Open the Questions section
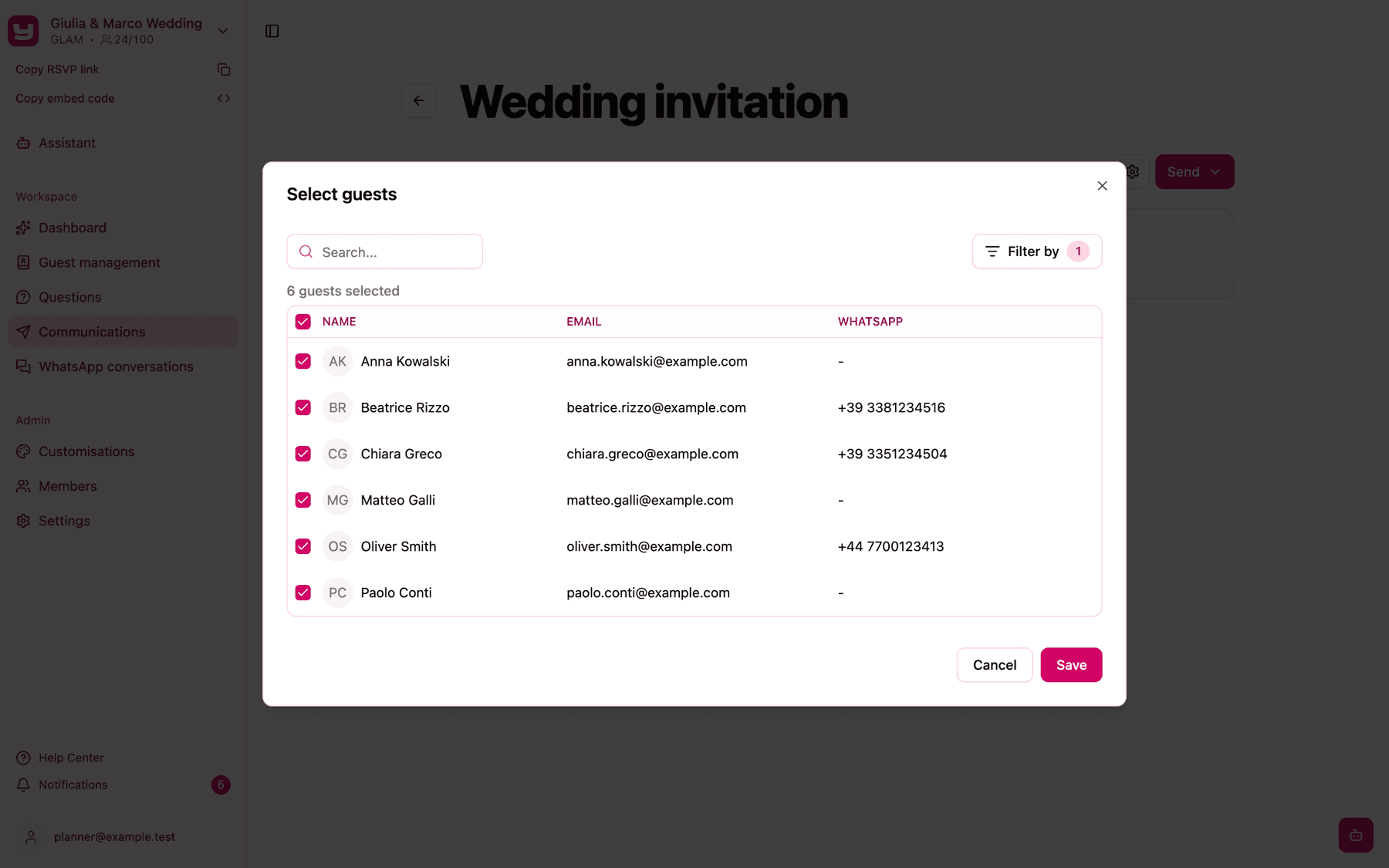 tap(123, 297)
